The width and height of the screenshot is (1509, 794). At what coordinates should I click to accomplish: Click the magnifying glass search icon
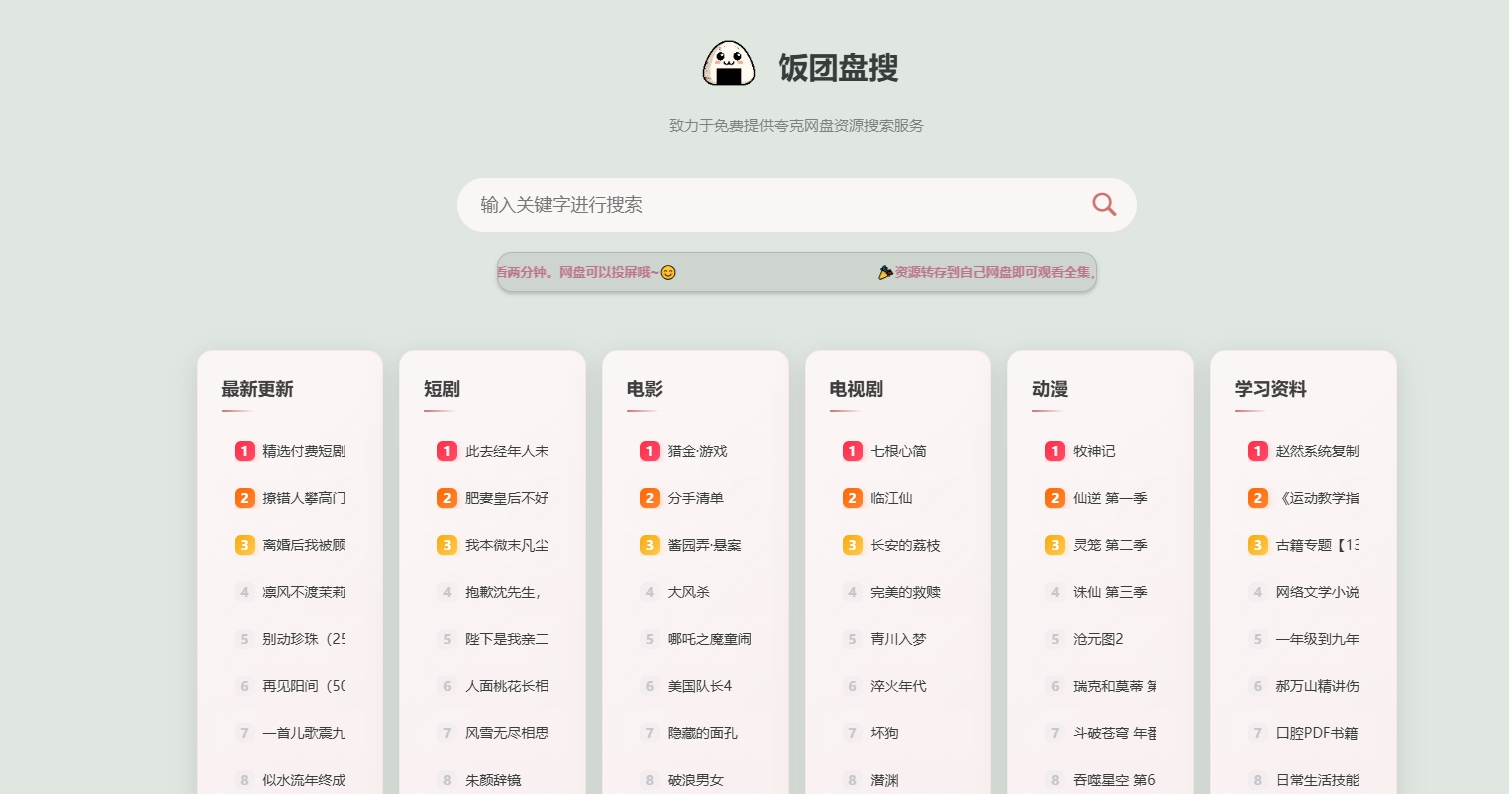(x=1104, y=205)
